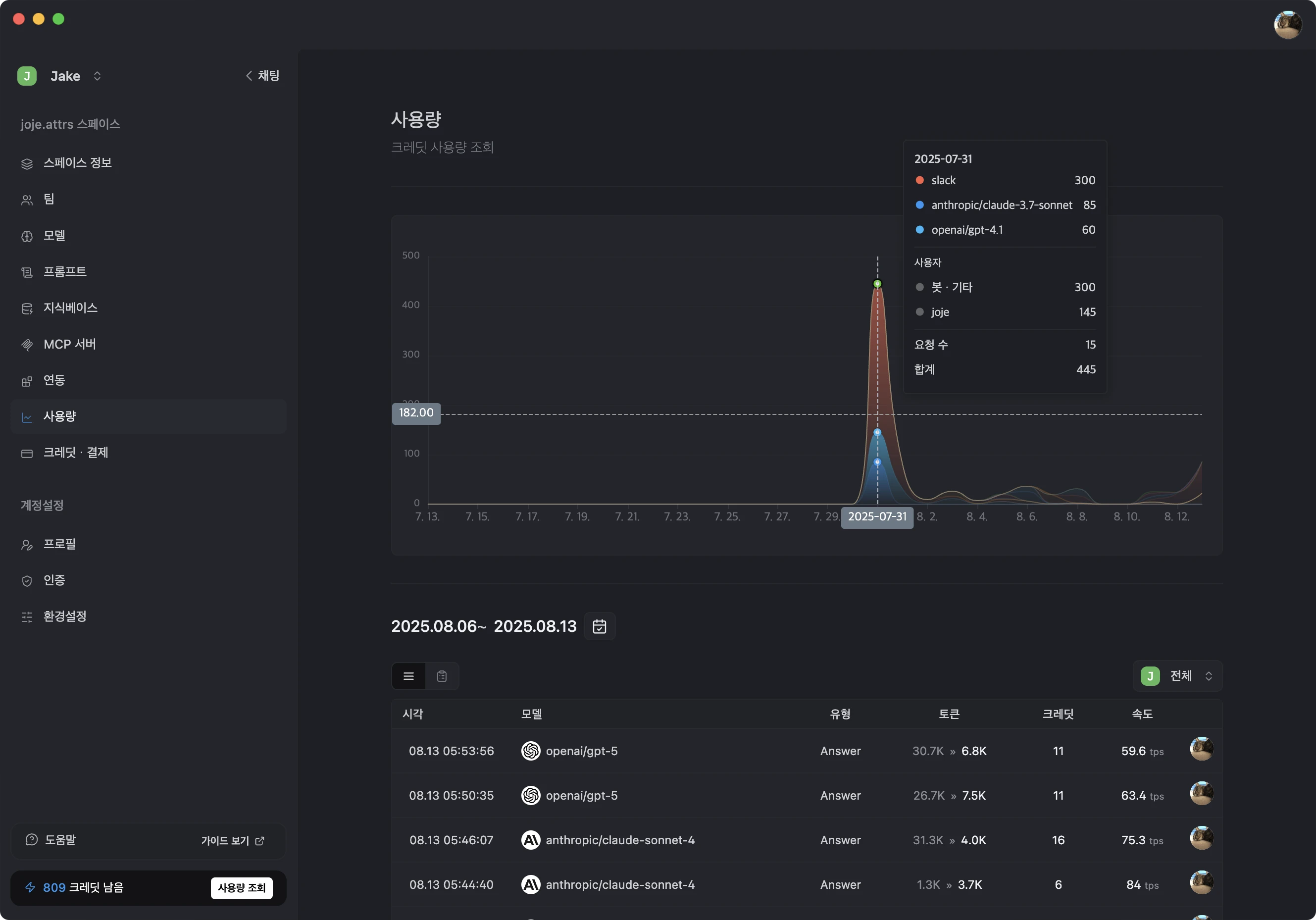Click the 모델 brain icon
This screenshot has height=920, width=1316.
pyautogui.click(x=27, y=236)
